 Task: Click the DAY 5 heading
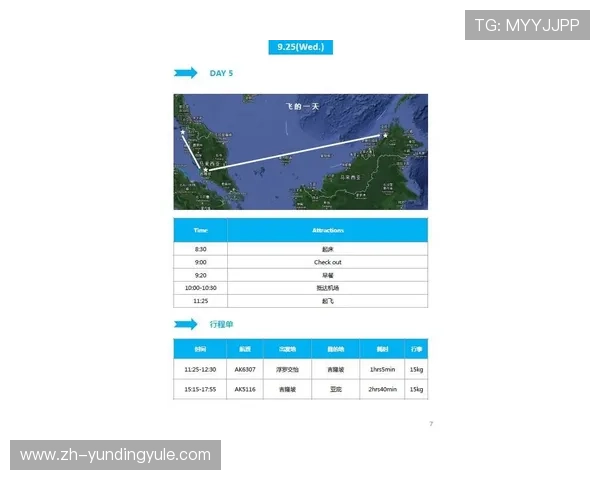pyautogui.click(x=221, y=73)
